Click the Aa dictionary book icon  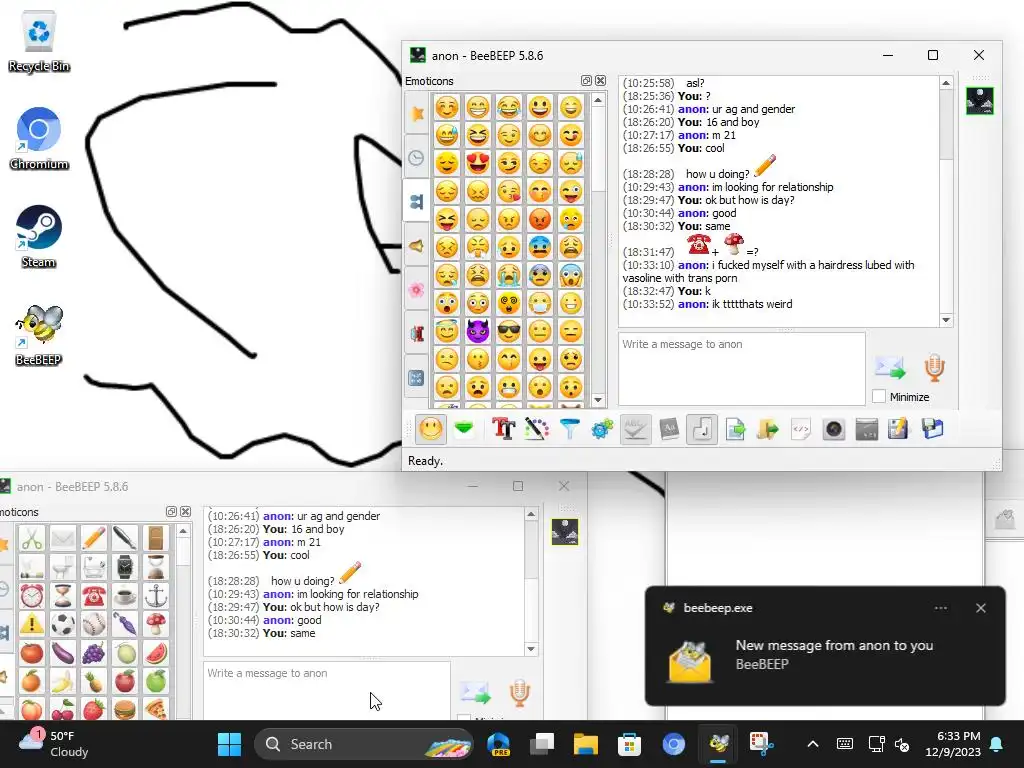[x=669, y=429]
